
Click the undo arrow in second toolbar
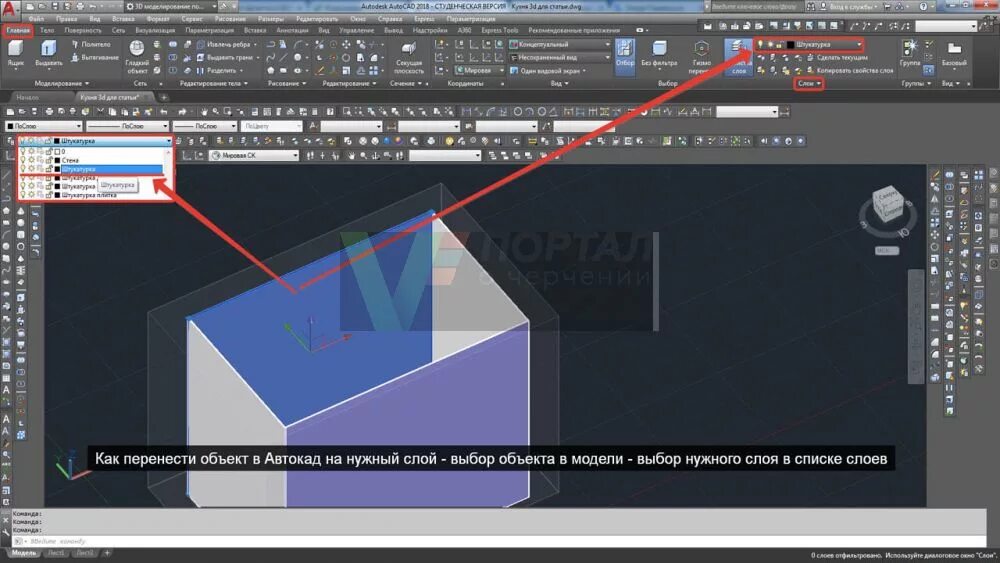tap(164, 112)
